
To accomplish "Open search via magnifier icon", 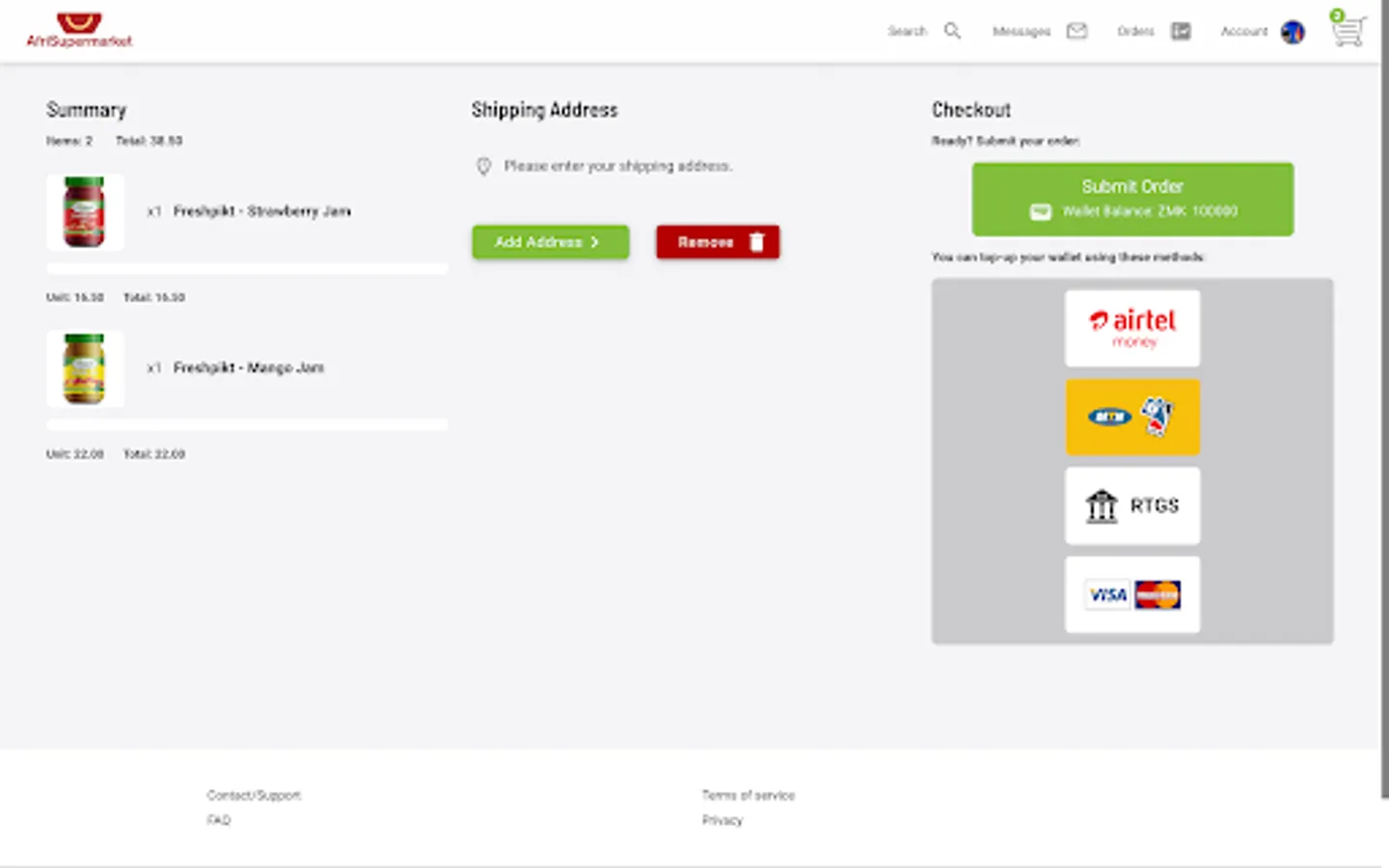I will (x=952, y=31).
